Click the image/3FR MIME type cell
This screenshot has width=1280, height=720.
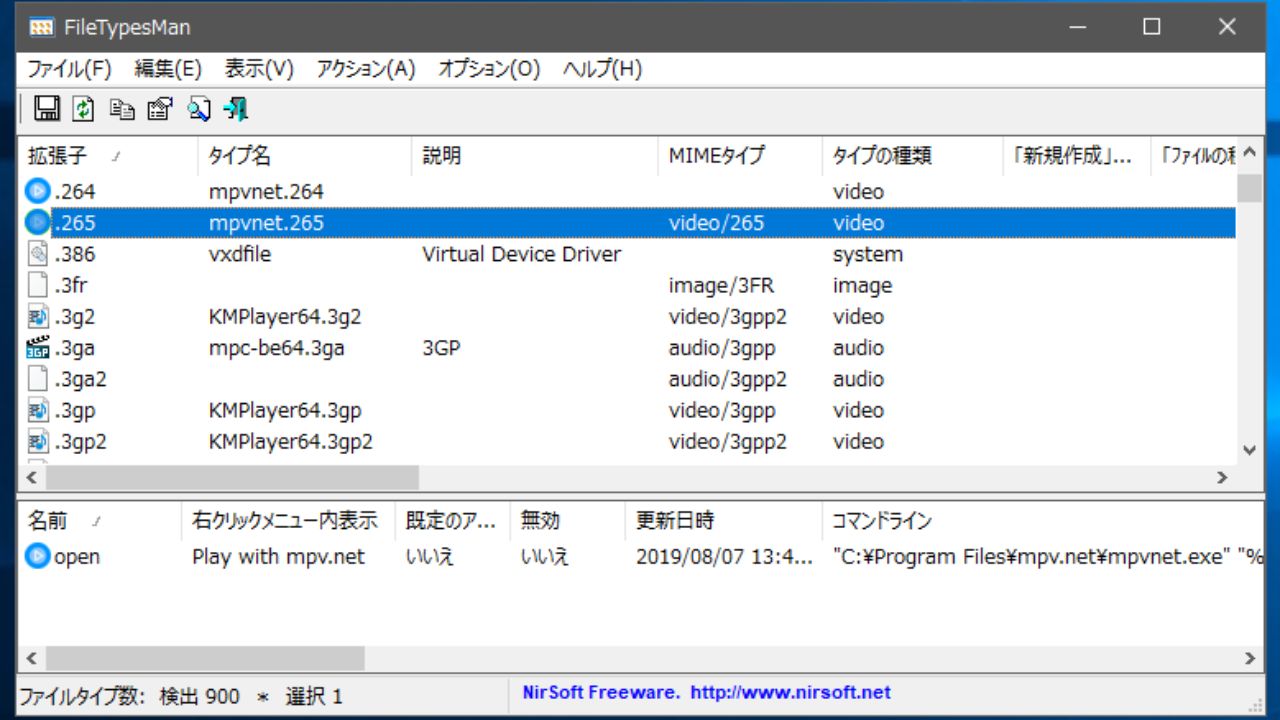point(721,285)
